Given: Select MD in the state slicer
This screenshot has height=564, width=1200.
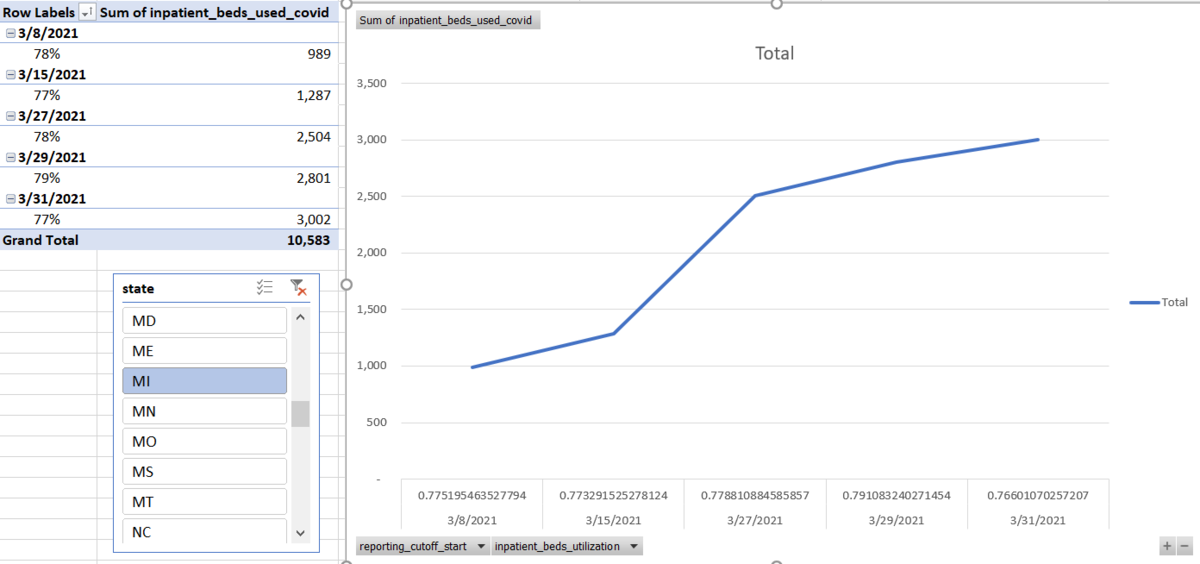Looking at the screenshot, I should coord(204,321).
